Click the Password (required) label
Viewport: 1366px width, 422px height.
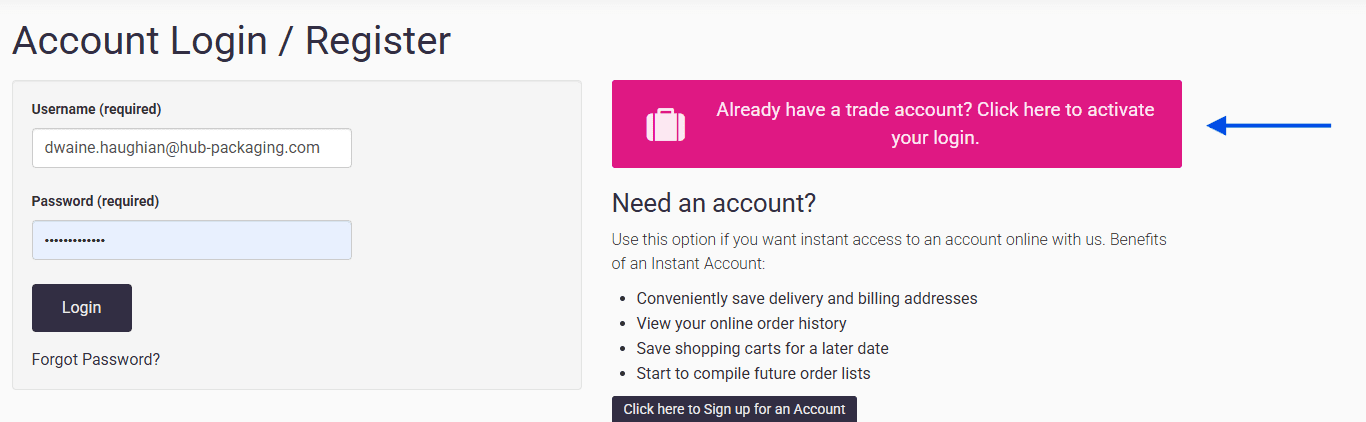95,201
